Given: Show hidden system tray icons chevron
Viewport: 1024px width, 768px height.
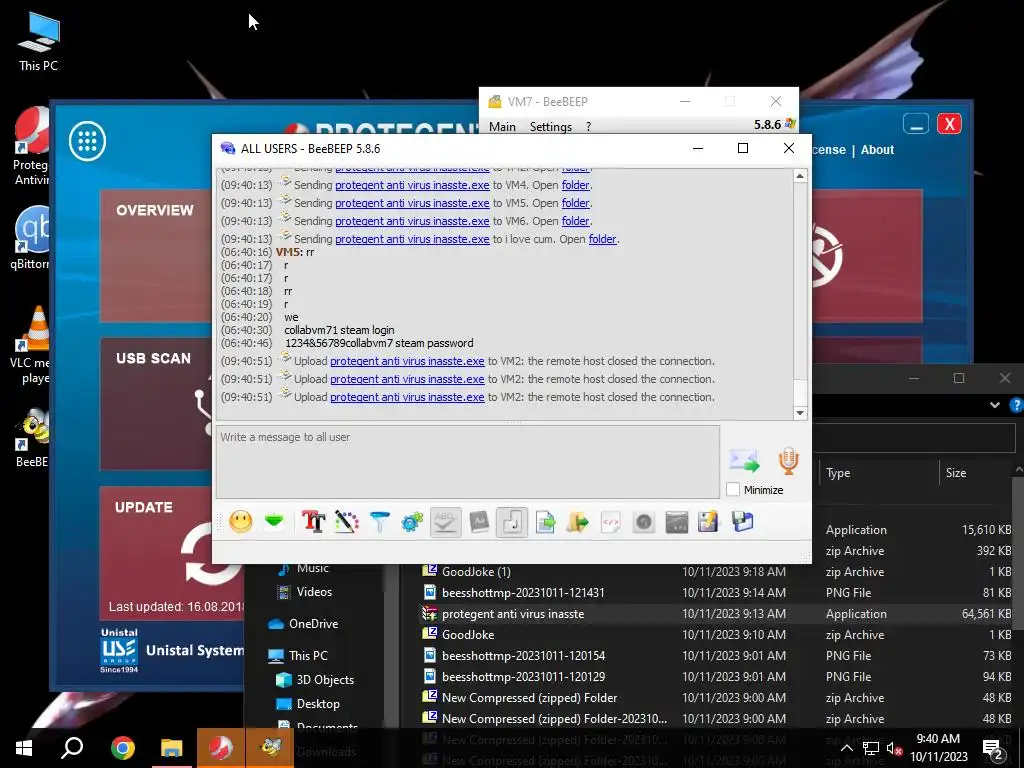Looking at the screenshot, I should (x=846, y=748).
